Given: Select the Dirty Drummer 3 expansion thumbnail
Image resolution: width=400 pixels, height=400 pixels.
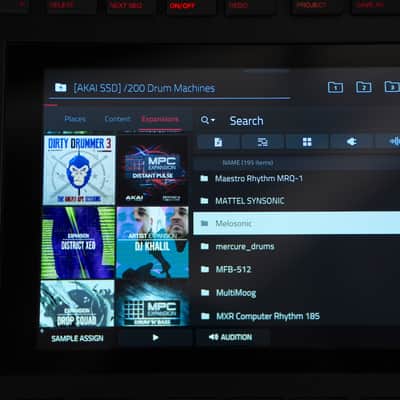Looking at the screenshot, I should 79,170.
